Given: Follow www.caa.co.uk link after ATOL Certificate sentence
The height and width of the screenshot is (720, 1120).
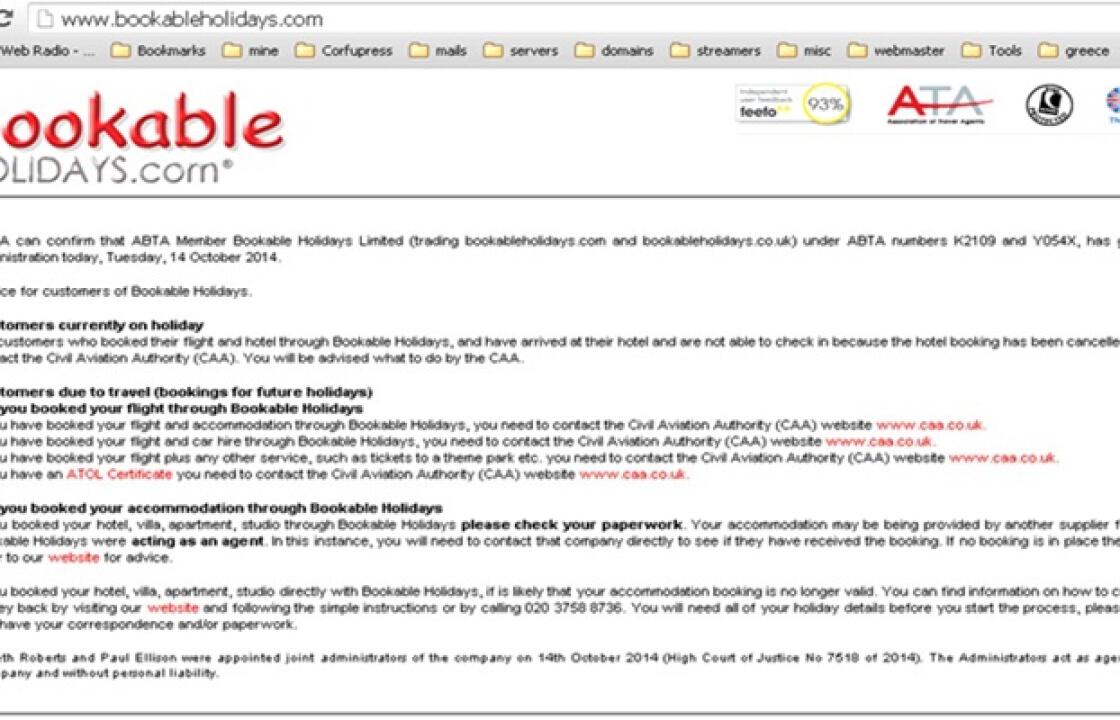Looking at the screenshot, I should tap(633, 474).
